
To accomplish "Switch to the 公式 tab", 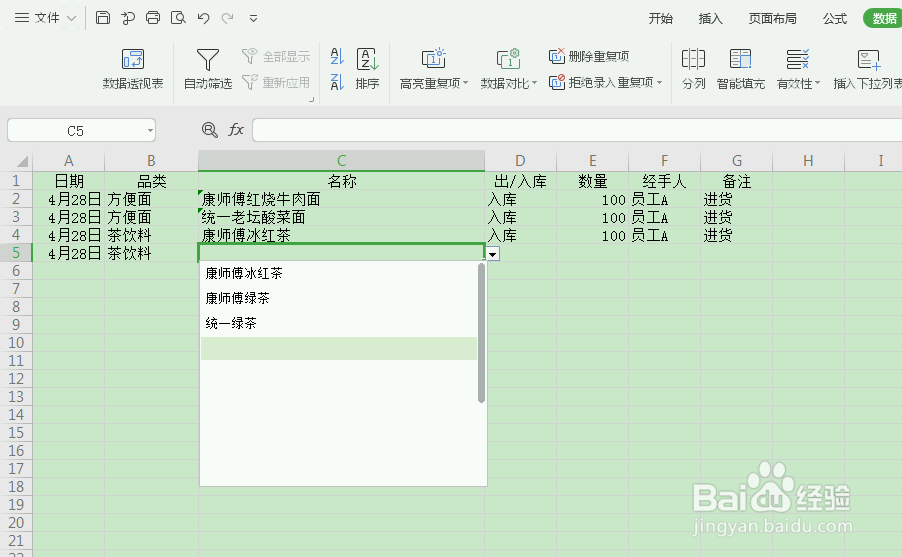I will [x=835, y=18].
